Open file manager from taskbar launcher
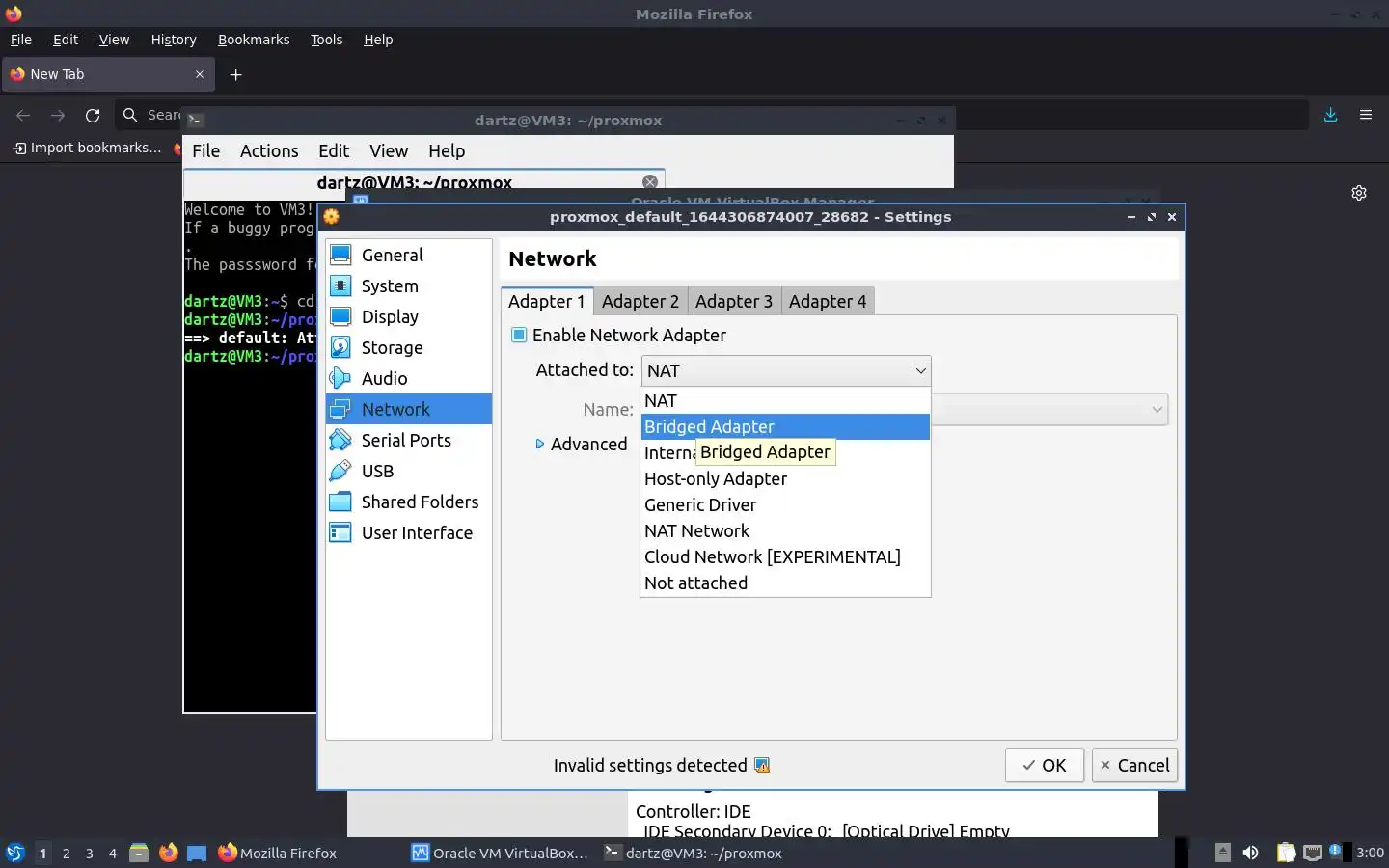 [x=139, y=853]
